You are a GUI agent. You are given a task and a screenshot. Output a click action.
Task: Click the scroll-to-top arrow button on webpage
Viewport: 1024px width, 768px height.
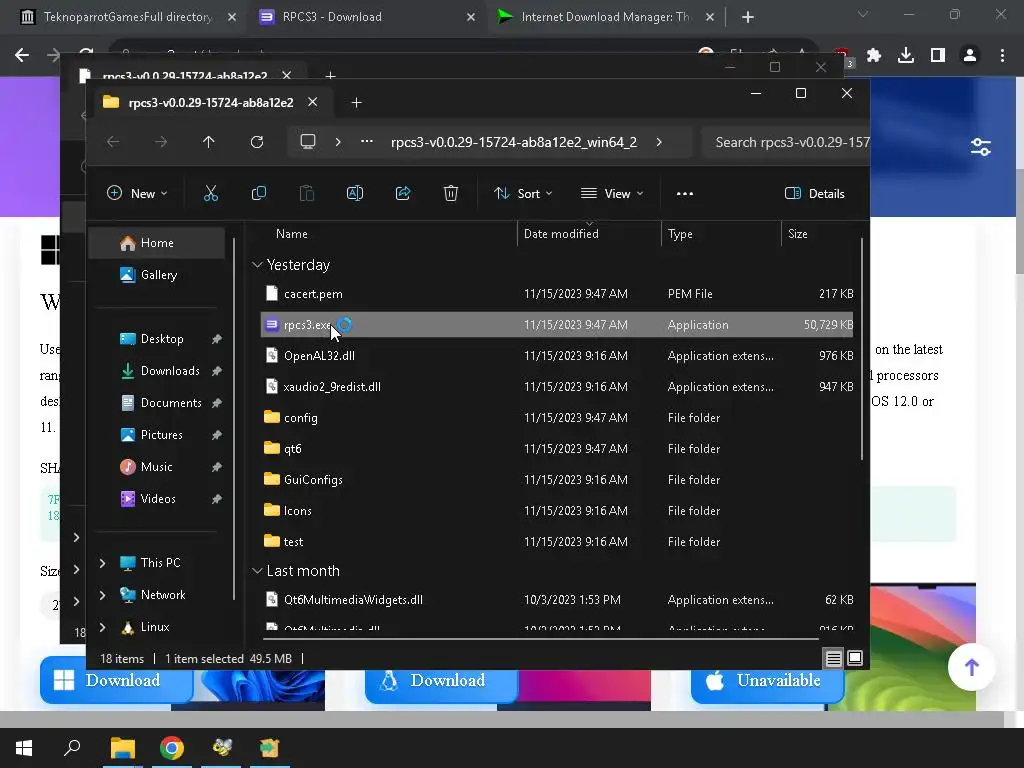971,667
